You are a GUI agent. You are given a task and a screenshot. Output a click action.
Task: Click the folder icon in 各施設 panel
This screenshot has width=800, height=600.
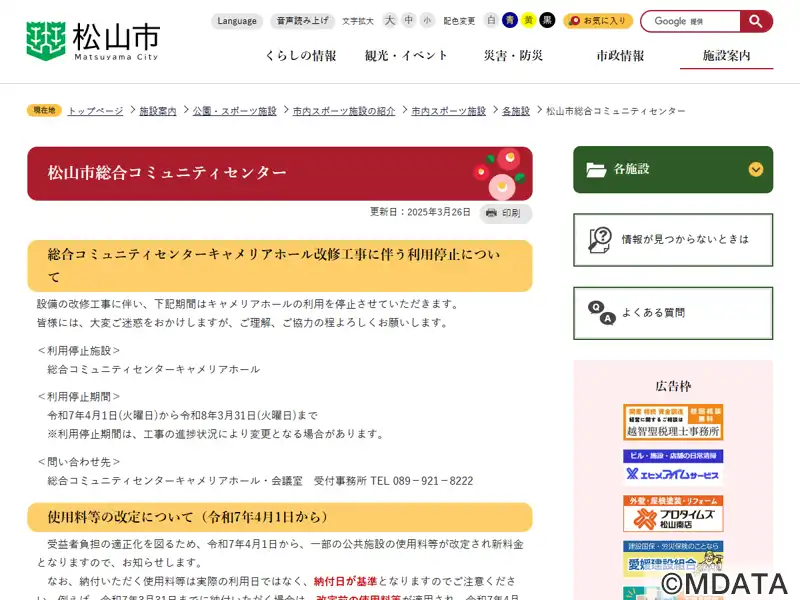596,170
